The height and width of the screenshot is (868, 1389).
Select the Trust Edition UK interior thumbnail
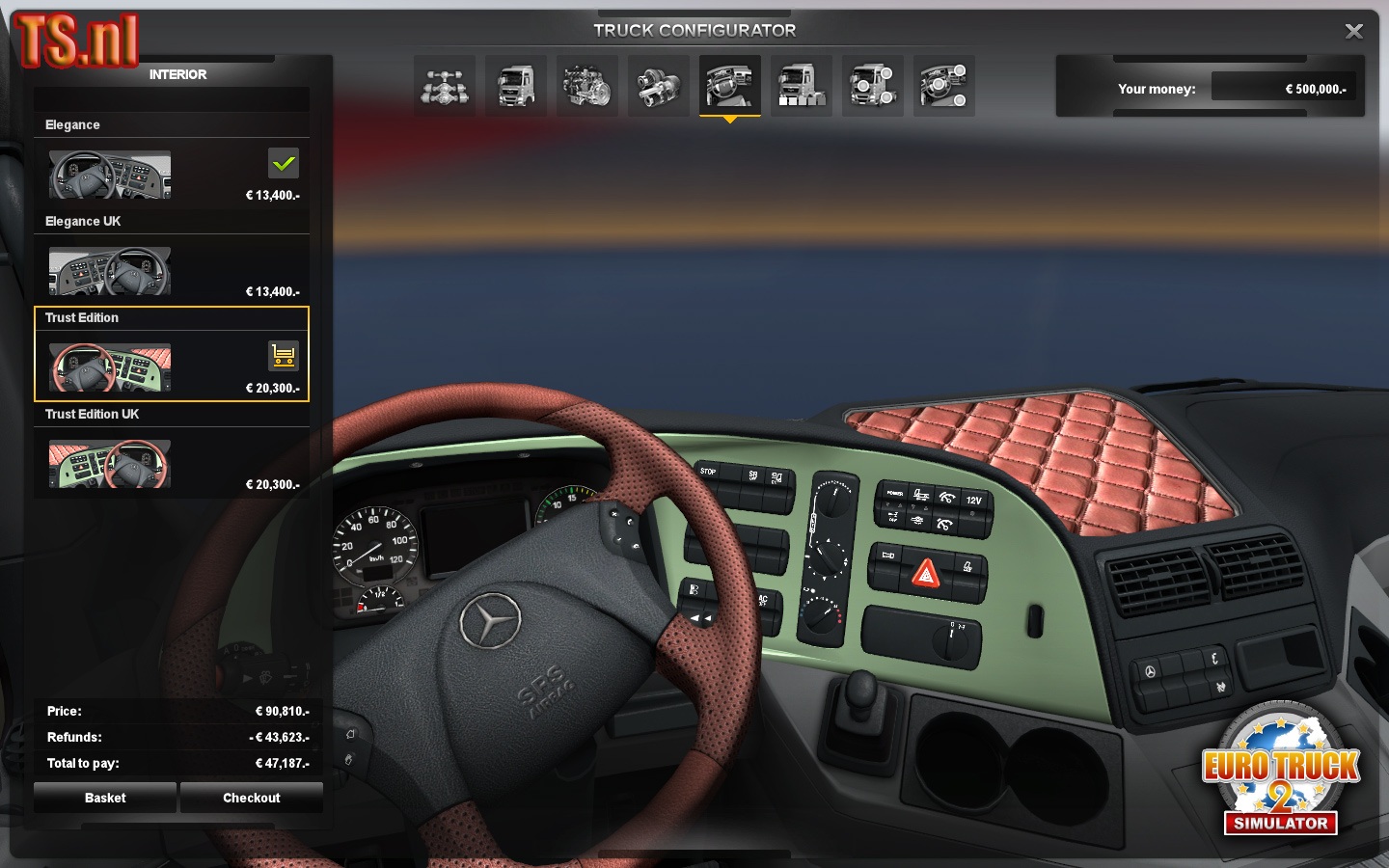[110, 464]
